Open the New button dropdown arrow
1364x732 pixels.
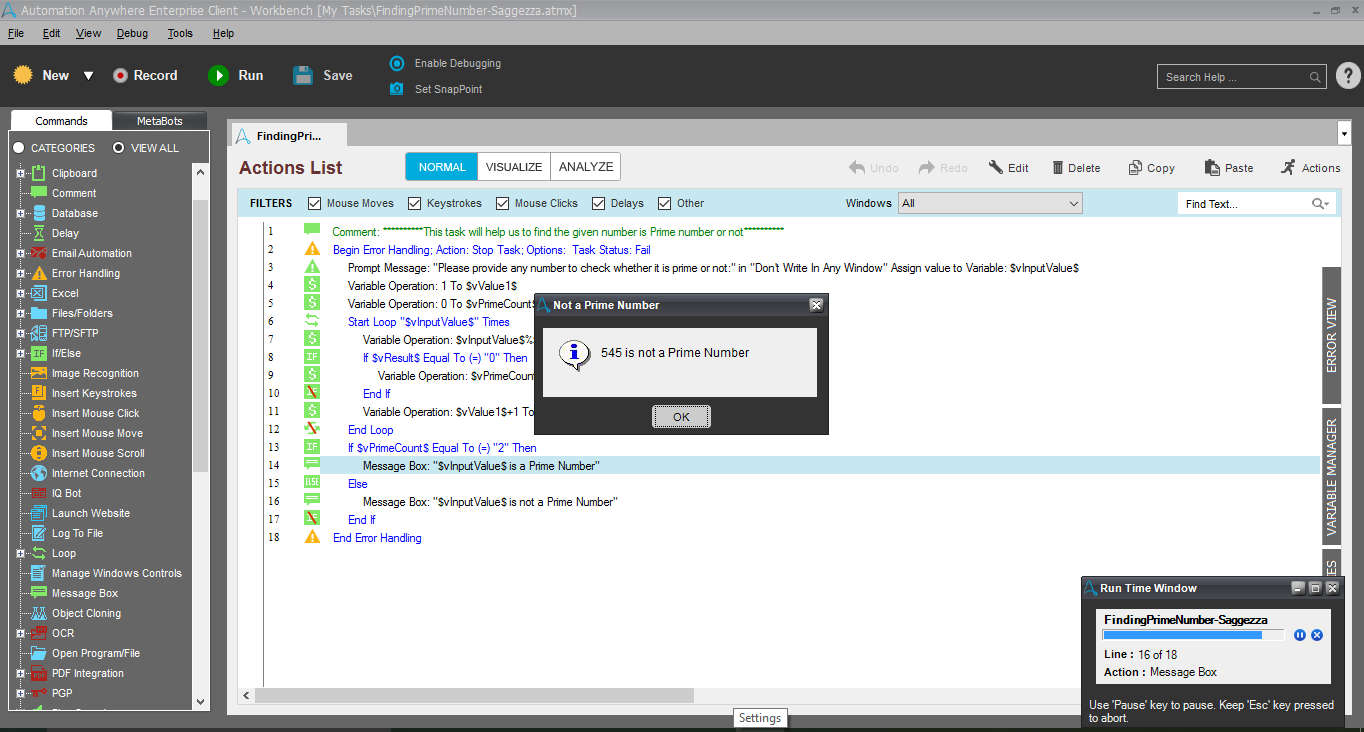pos(88,76)
